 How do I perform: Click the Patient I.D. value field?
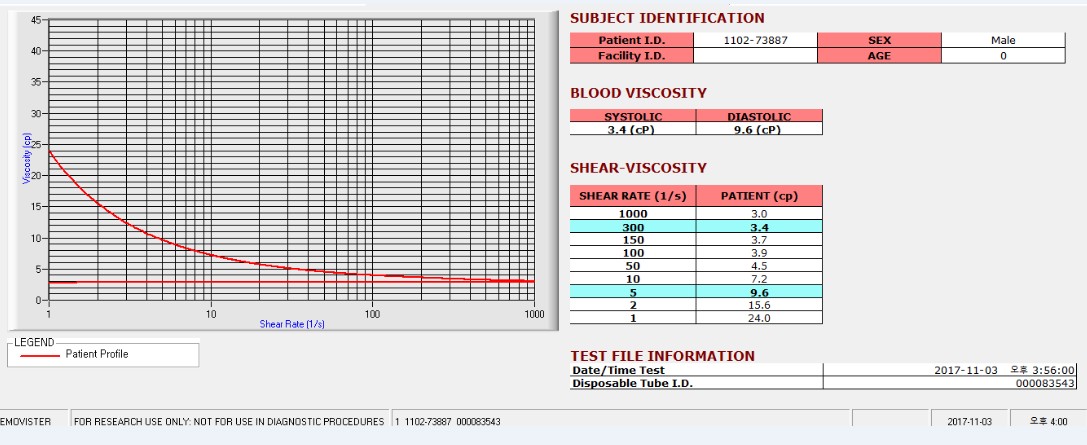tap(755, 40)
